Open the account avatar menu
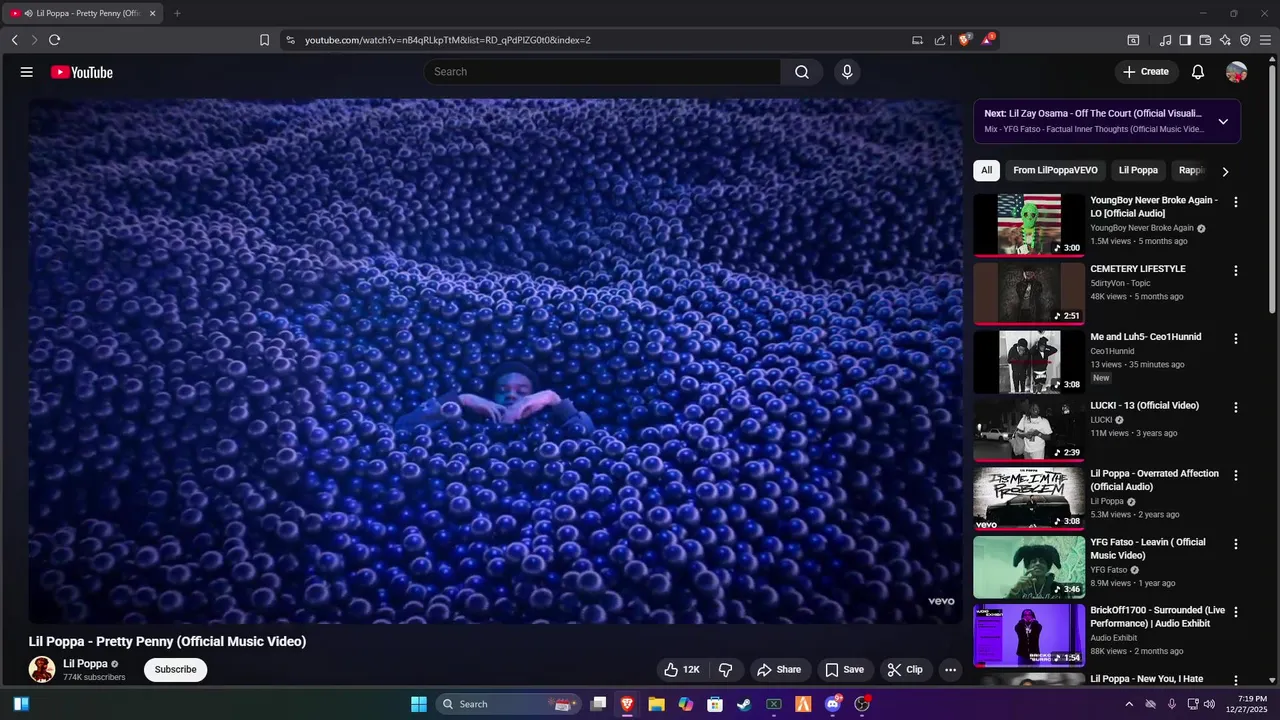 tap(1236, 72)
